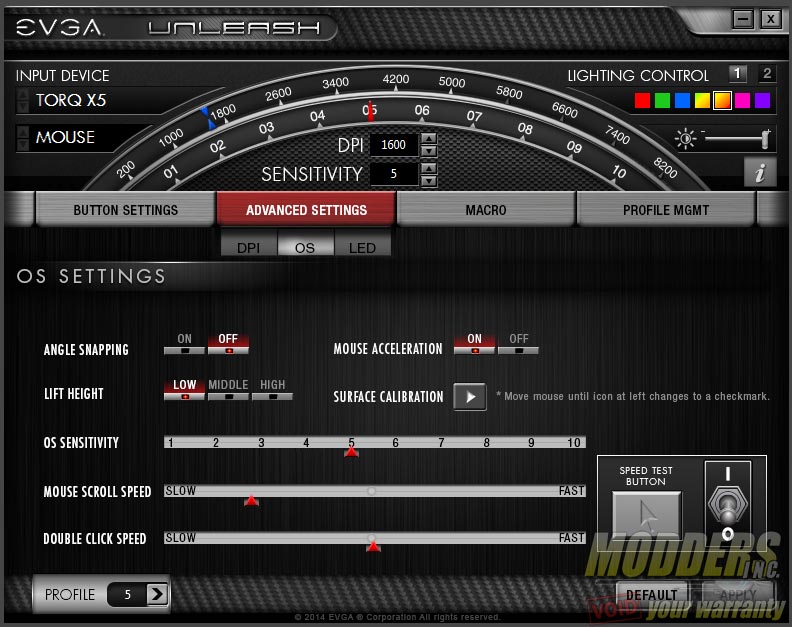Advance to next profile with arrow
Viewport: 792px width, 627px height.
tap(157, 594)
